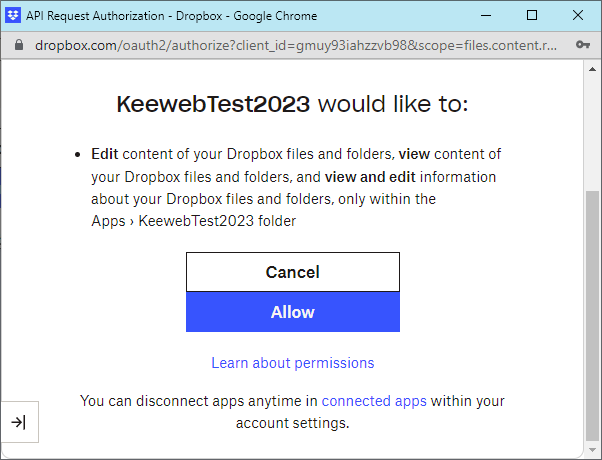Viewport: 602px width, 460px height.
Task: Maximize the Chrome popup window
Action: click(x=531, y=15)
